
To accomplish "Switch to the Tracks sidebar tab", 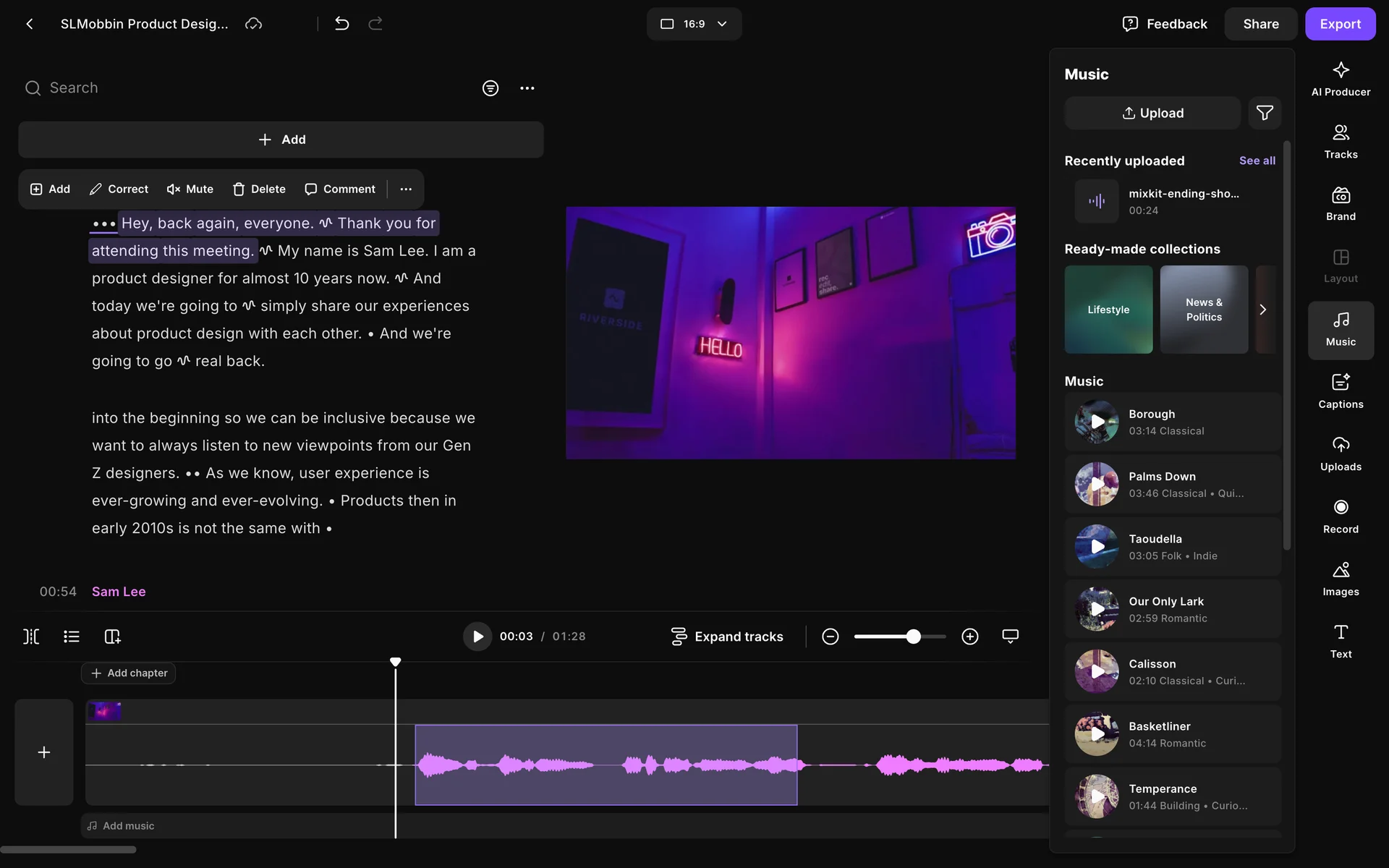I will 1340,142.
